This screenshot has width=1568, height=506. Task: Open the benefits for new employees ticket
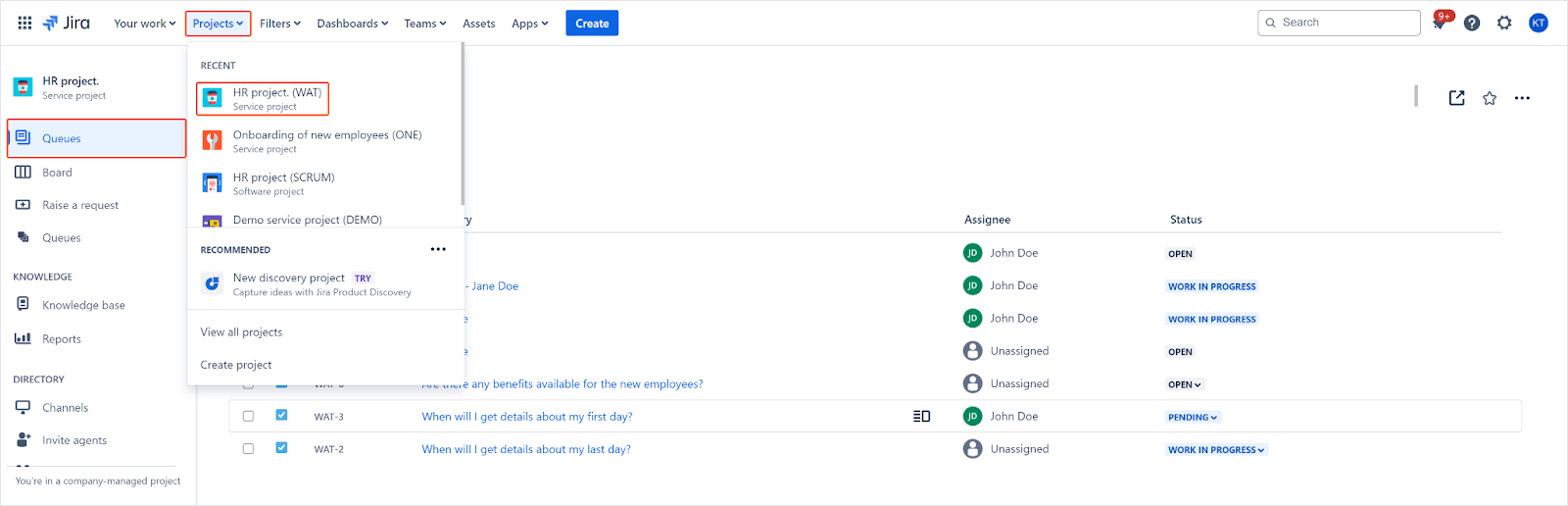pyautogui.click(x=563, y=384)
